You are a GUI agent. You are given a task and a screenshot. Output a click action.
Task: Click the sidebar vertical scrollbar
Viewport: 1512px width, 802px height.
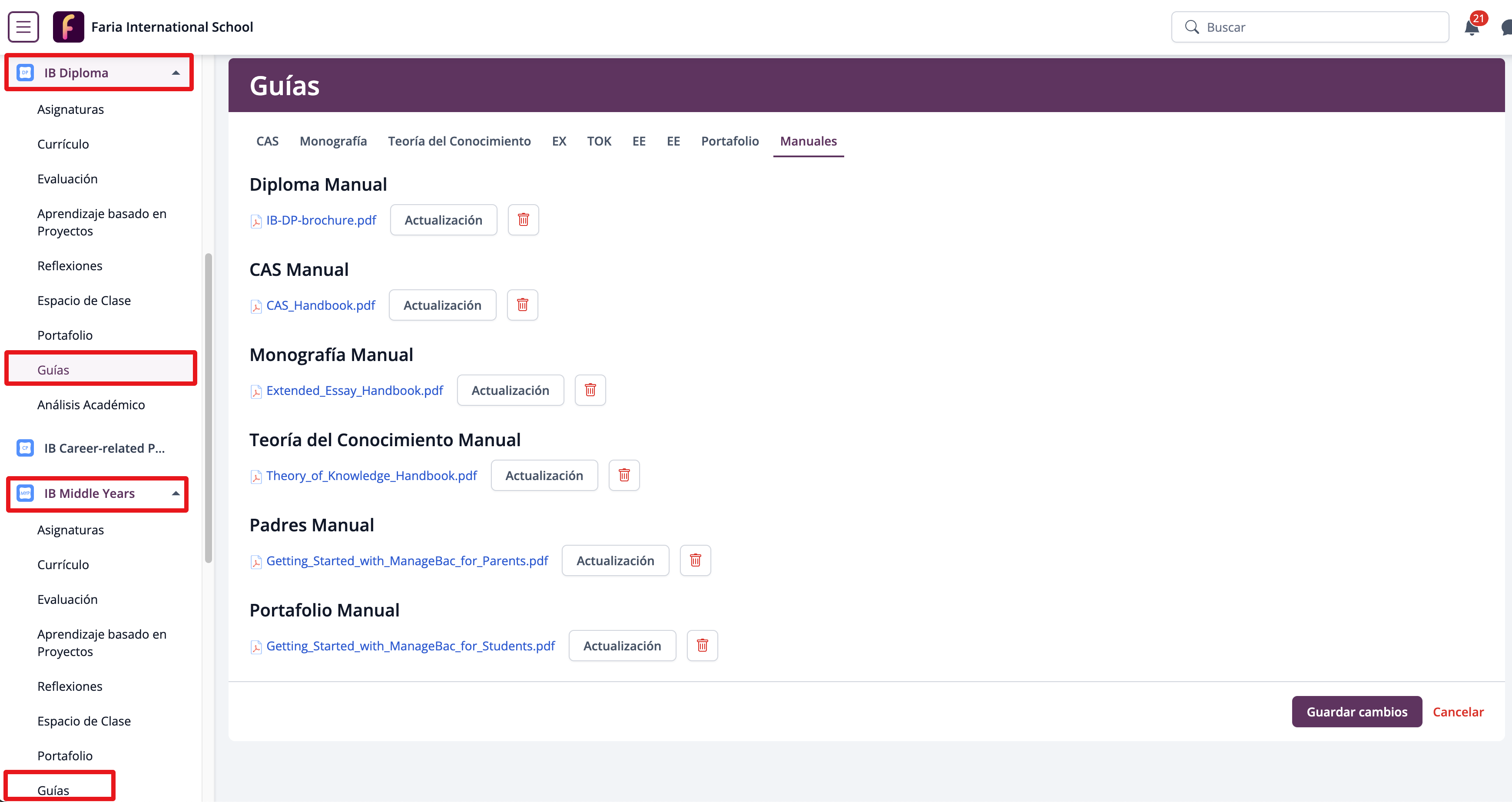click(209, 408)
